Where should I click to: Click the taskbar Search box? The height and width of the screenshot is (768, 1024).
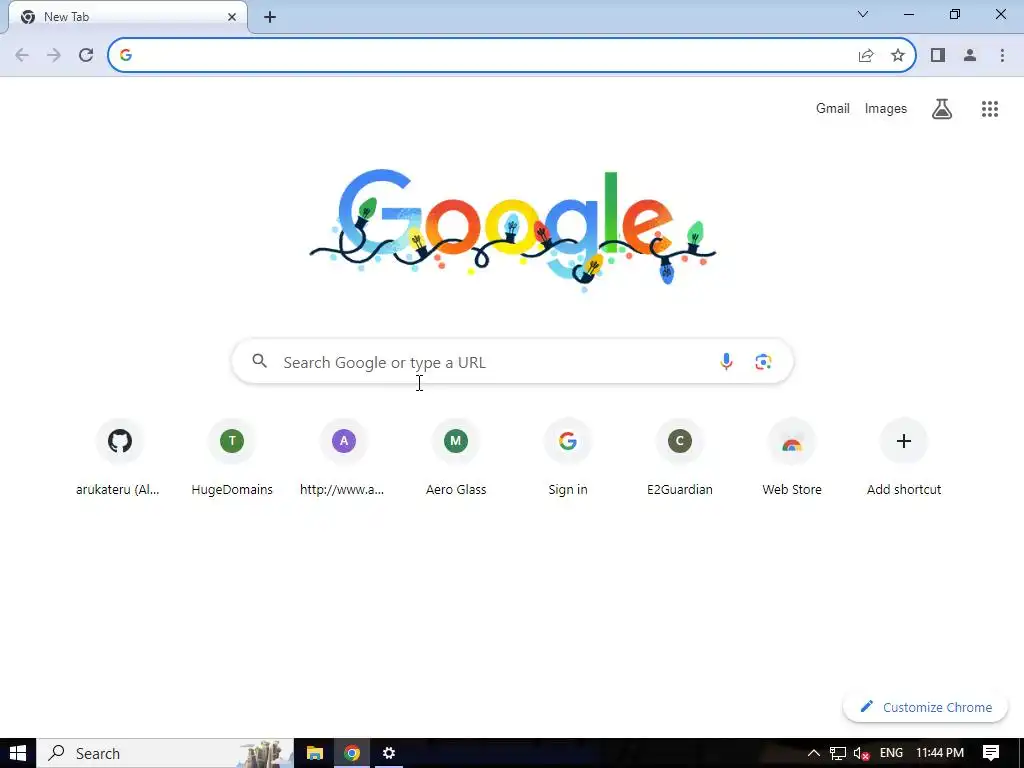[165, 753]
